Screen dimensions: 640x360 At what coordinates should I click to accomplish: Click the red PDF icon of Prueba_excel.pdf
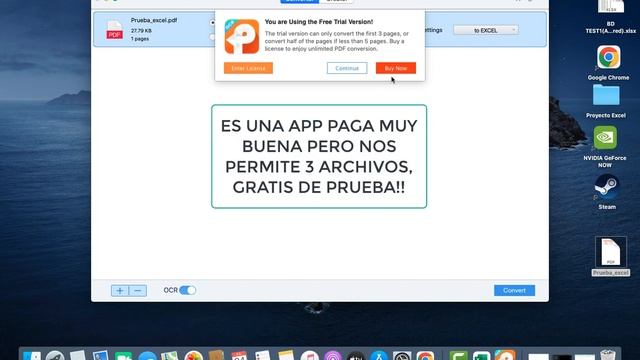115,30
